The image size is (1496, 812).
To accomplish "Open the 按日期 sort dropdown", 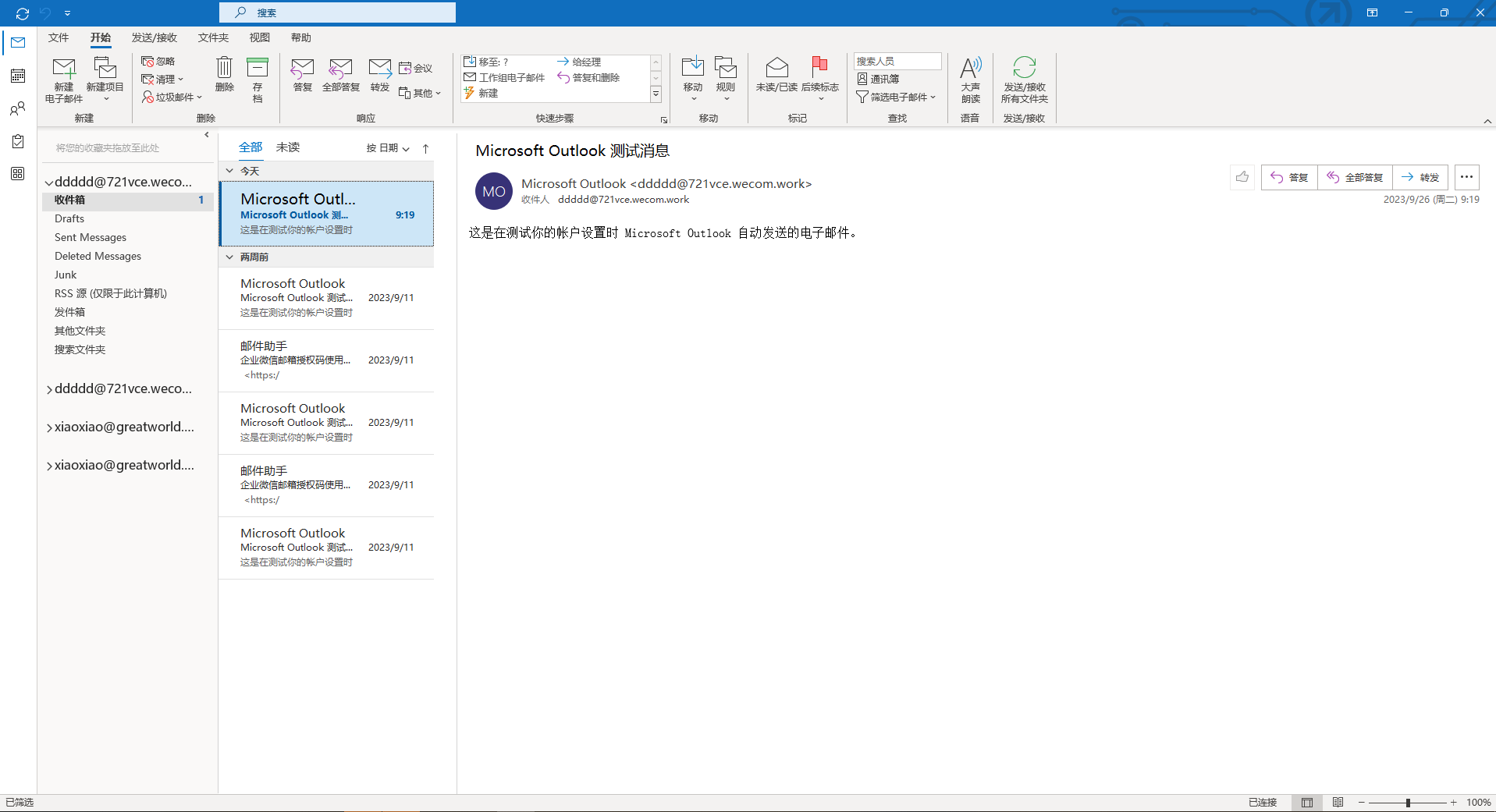I will point(386,147).
